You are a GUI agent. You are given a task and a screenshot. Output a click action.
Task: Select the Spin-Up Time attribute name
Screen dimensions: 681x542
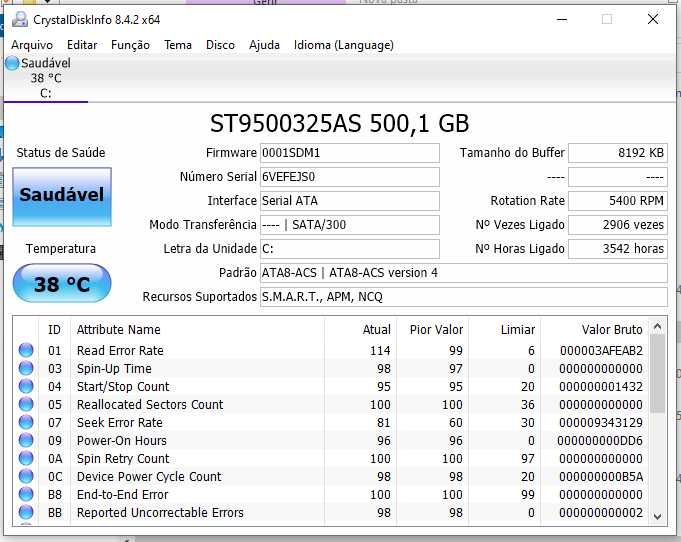pyautogui.click(x=114, y=369)
